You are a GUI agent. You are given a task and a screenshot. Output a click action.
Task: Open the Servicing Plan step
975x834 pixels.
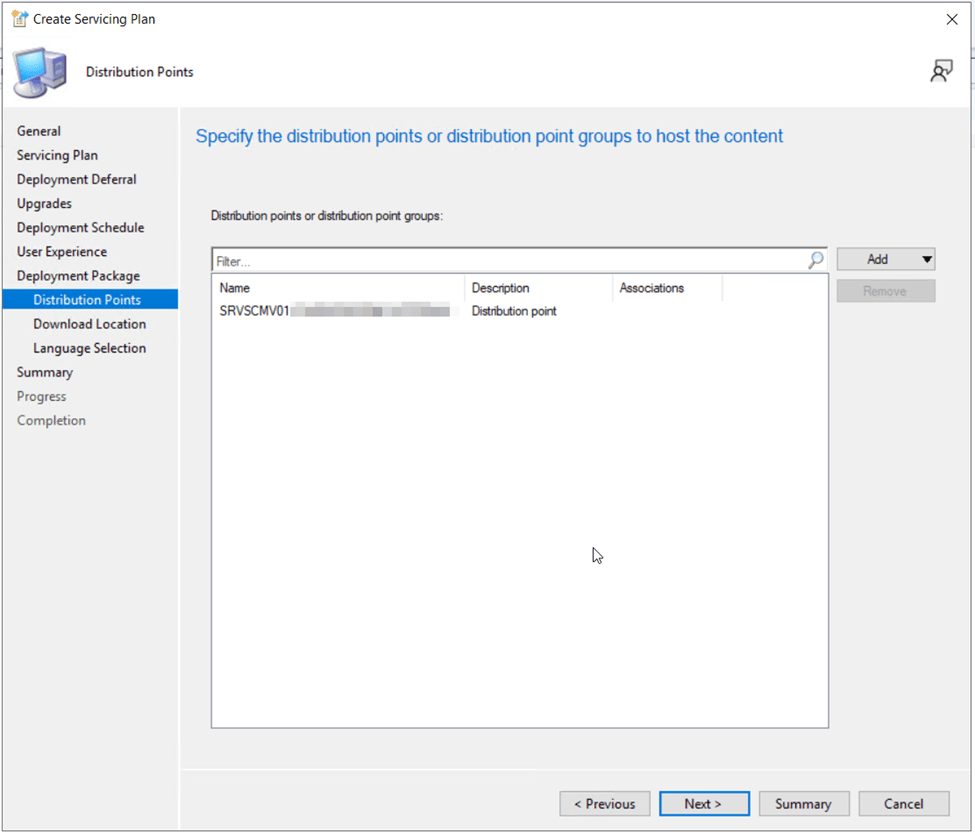coord(57,155)
